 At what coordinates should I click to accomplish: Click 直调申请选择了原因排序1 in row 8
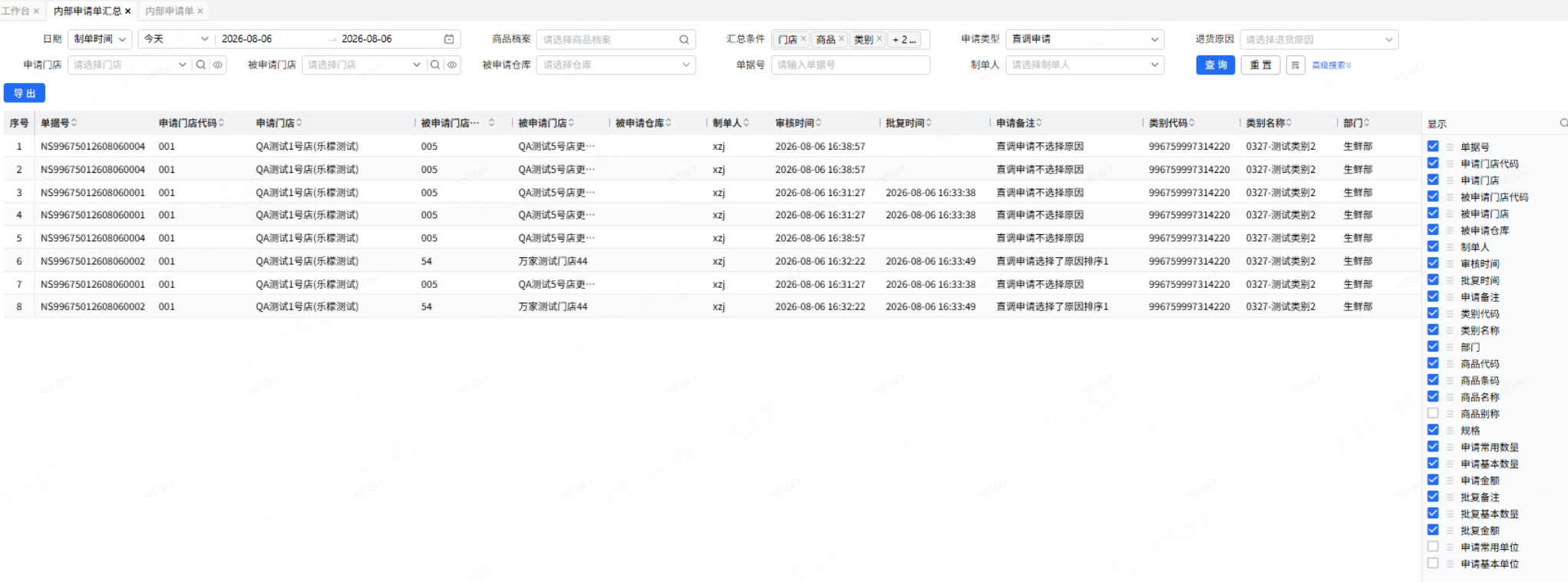pyautogui.click(x=1052, y=306)
